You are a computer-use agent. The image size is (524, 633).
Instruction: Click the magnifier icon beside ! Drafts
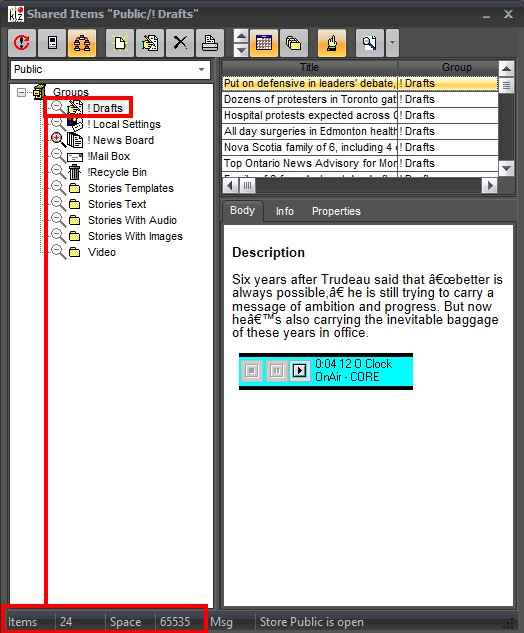click(58, 107)
